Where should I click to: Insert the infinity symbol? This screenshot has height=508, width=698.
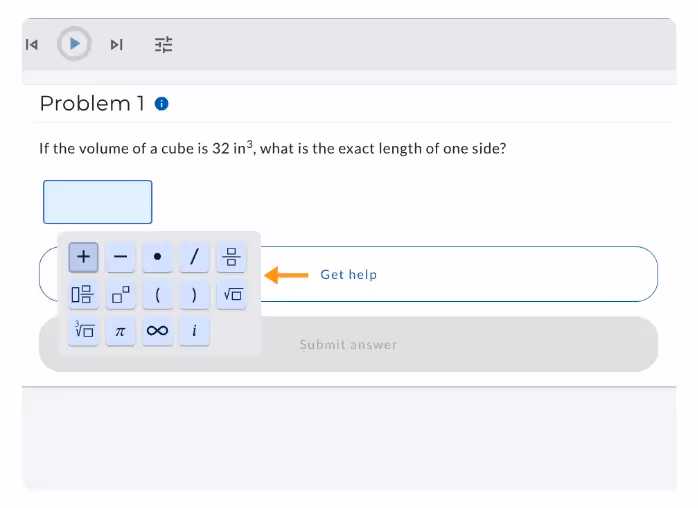[x=157, y=331]
